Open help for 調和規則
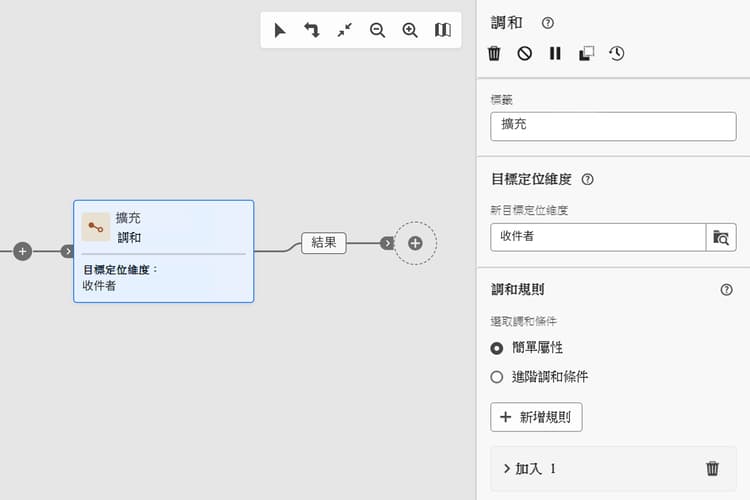Image resolution: width=750 pixels, height=500 pixels. click(726, 289)
